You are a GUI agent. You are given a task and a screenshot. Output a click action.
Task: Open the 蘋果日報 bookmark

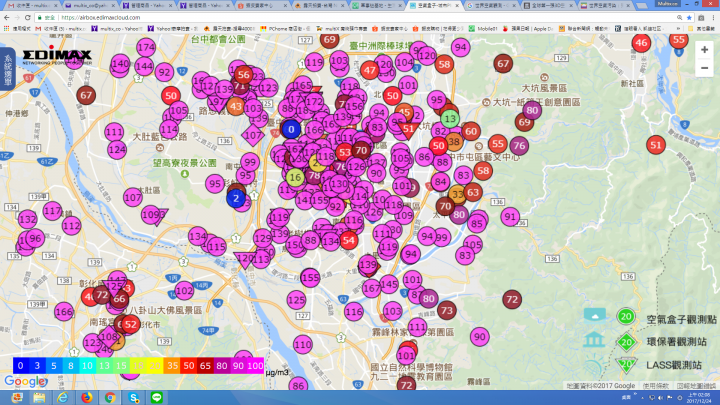[528, 28]
